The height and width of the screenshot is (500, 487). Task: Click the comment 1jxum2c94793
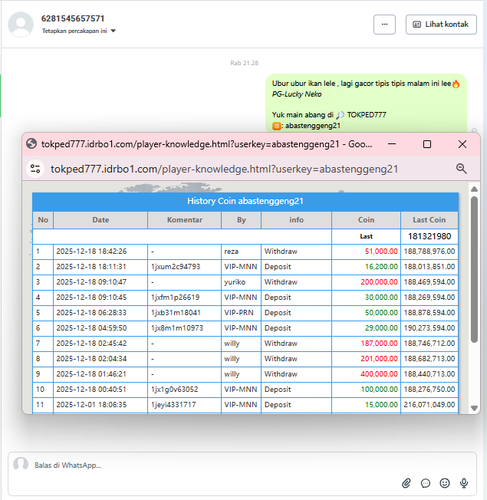tap(176, 267)
